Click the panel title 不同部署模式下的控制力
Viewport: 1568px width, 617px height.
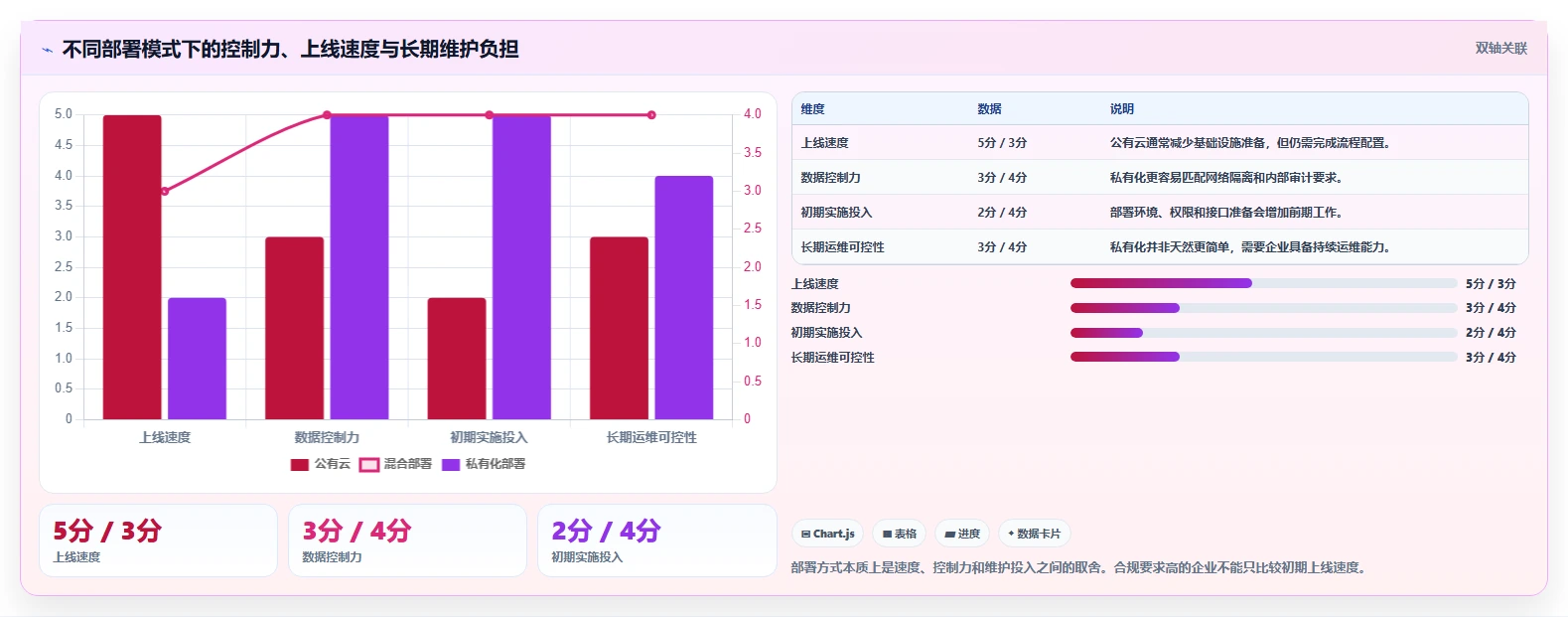click(290, 49)
